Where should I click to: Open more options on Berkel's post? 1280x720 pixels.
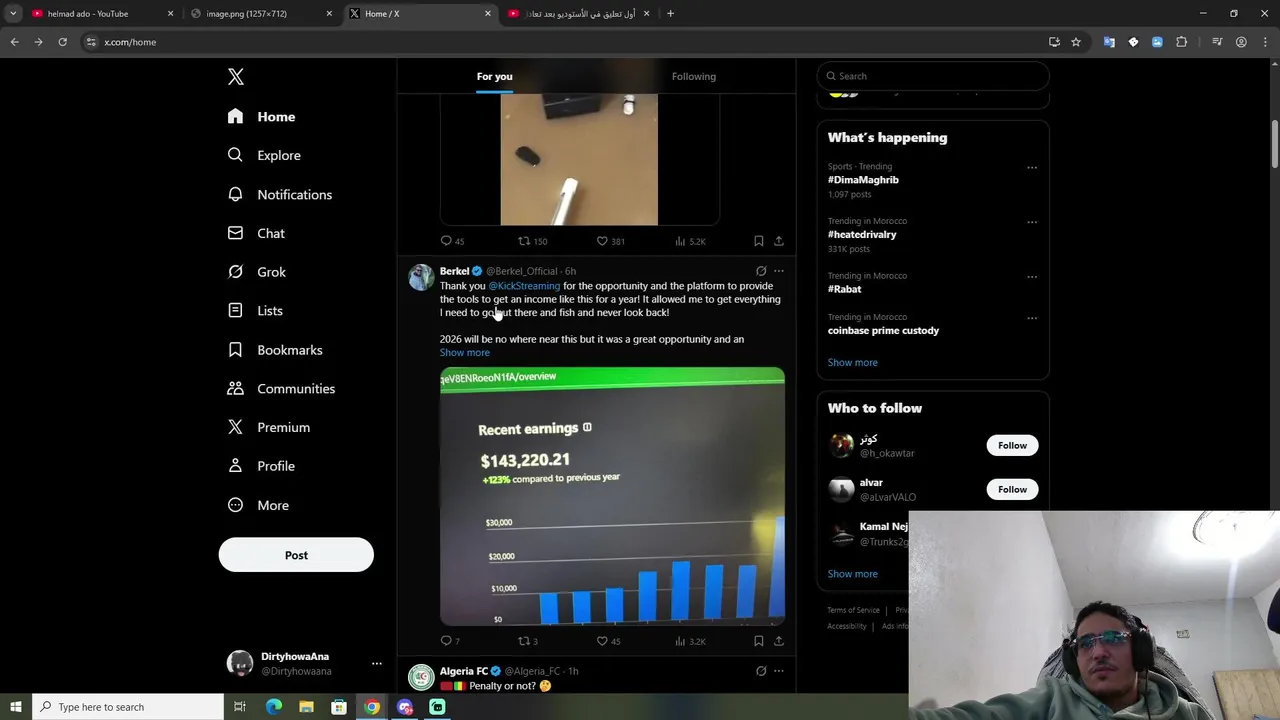pyautogui.click(x=779, y=271)
